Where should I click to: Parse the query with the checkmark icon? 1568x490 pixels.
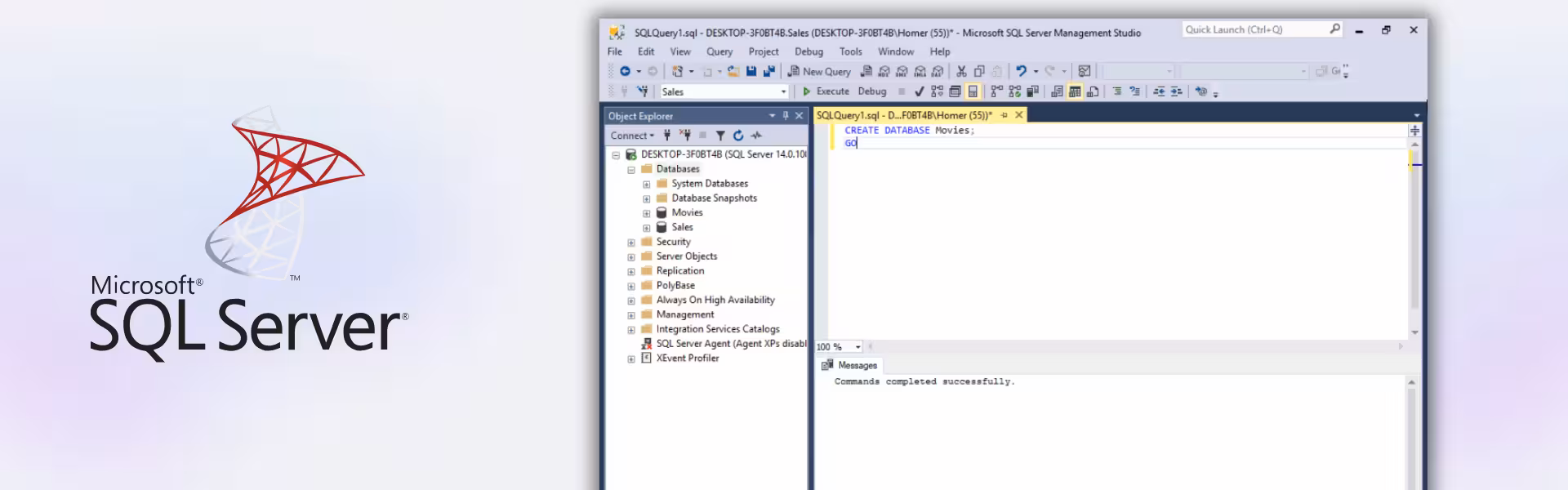coord(920,91)
